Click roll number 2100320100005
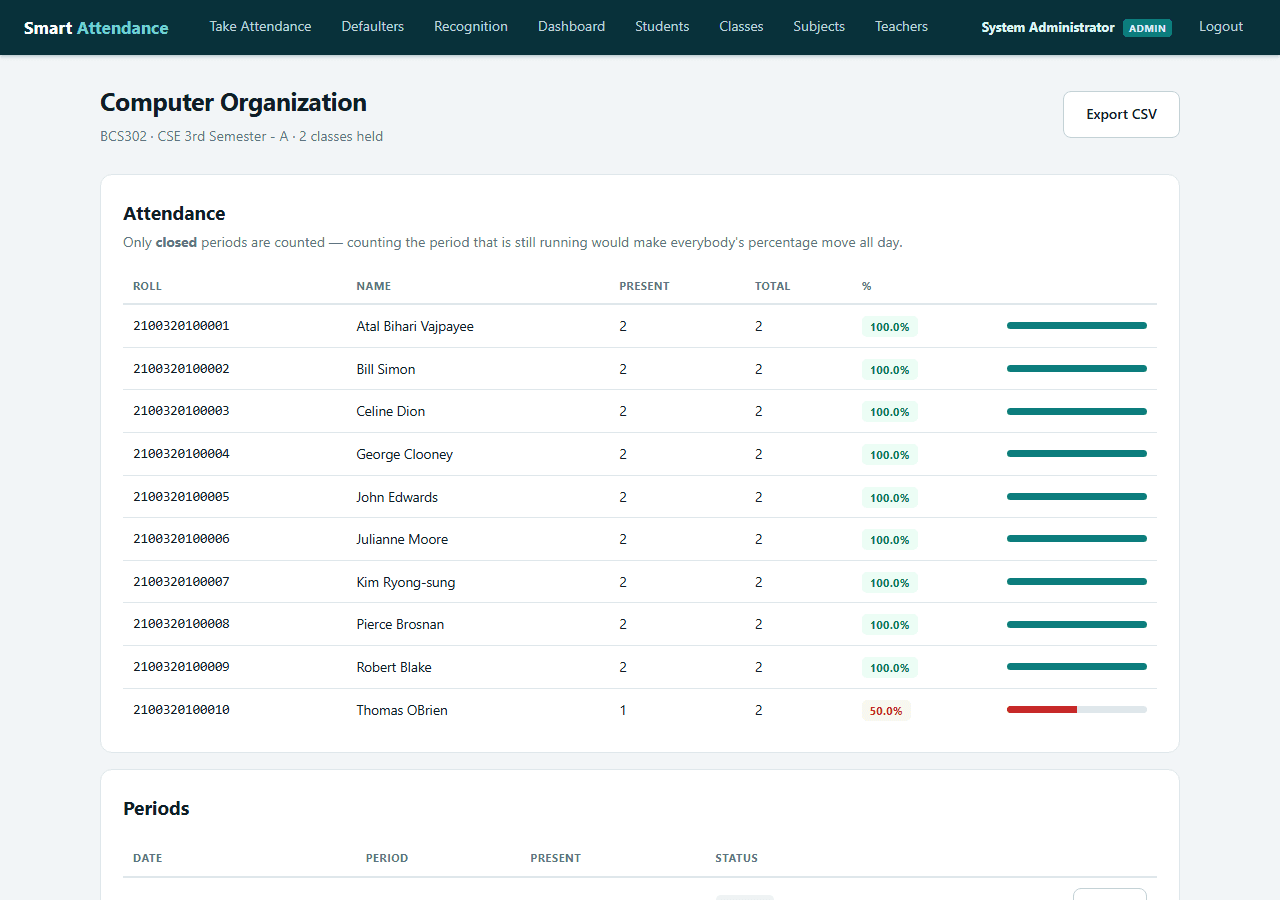This screenshot has height=900, width=1280. pyautogui.click(x=181, y=497)
